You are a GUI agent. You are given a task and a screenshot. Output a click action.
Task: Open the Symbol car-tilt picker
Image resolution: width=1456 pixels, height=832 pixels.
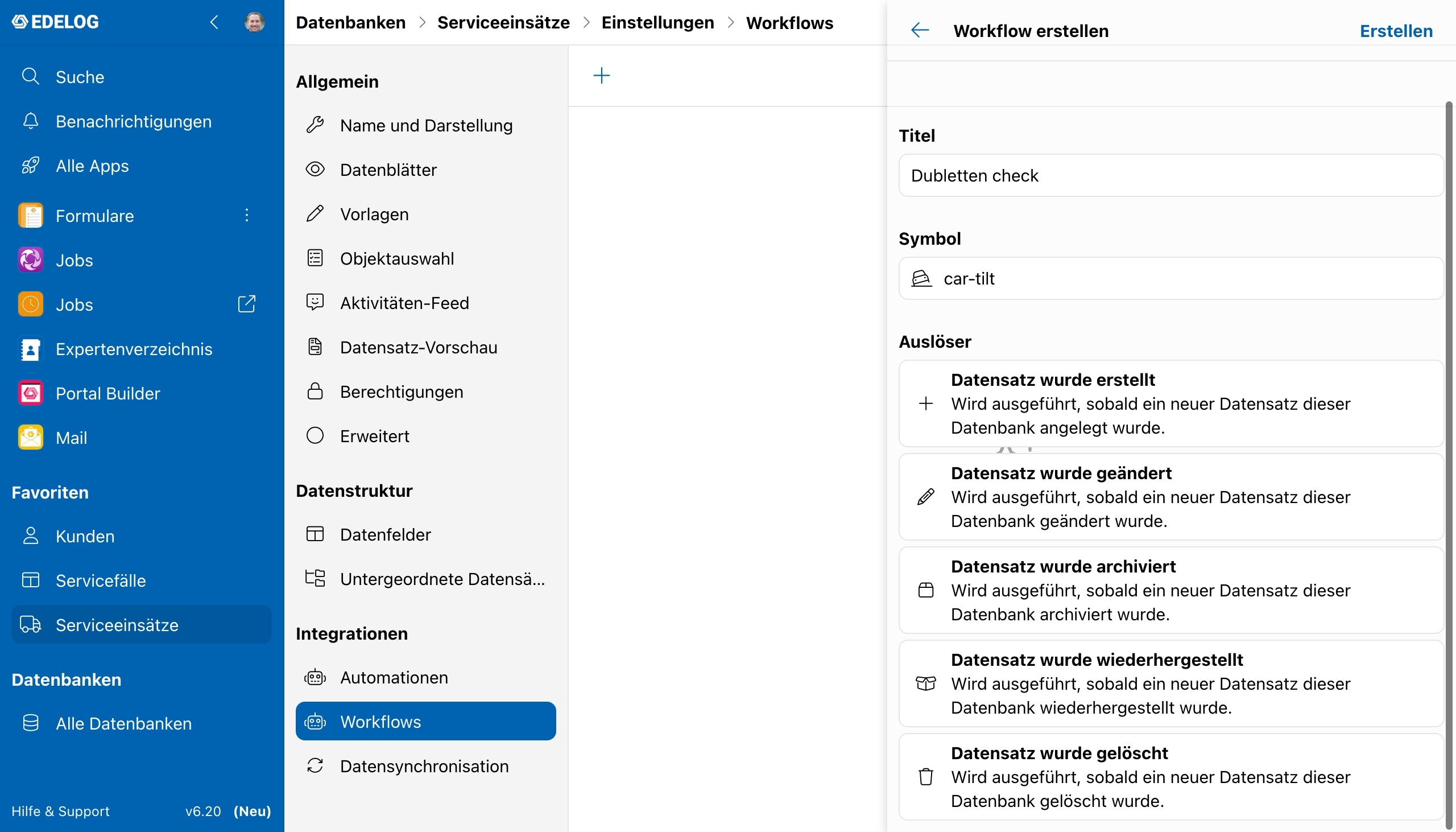(x=1170, y=278)
